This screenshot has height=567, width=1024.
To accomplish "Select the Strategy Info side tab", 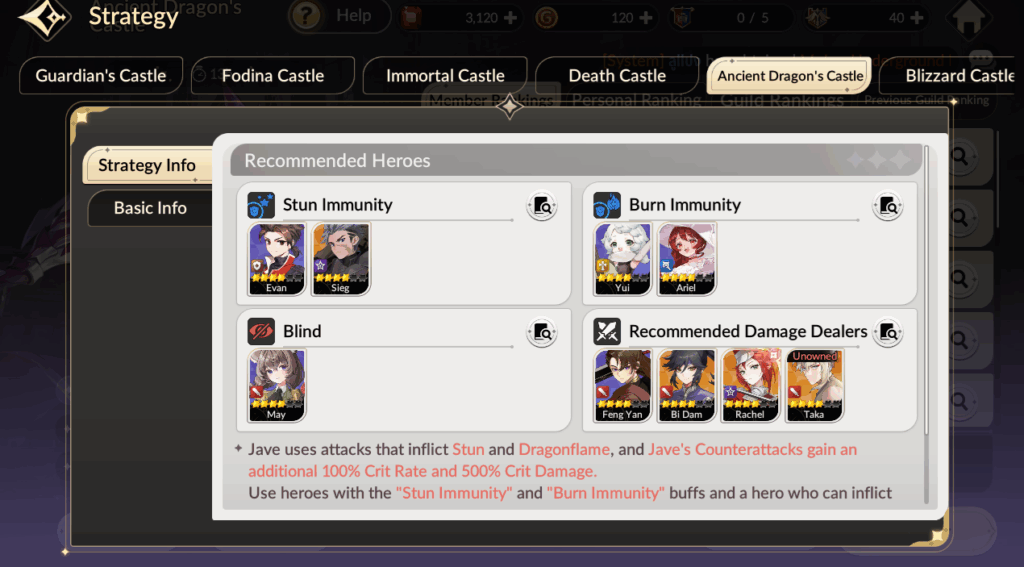I will click(147, 165).
